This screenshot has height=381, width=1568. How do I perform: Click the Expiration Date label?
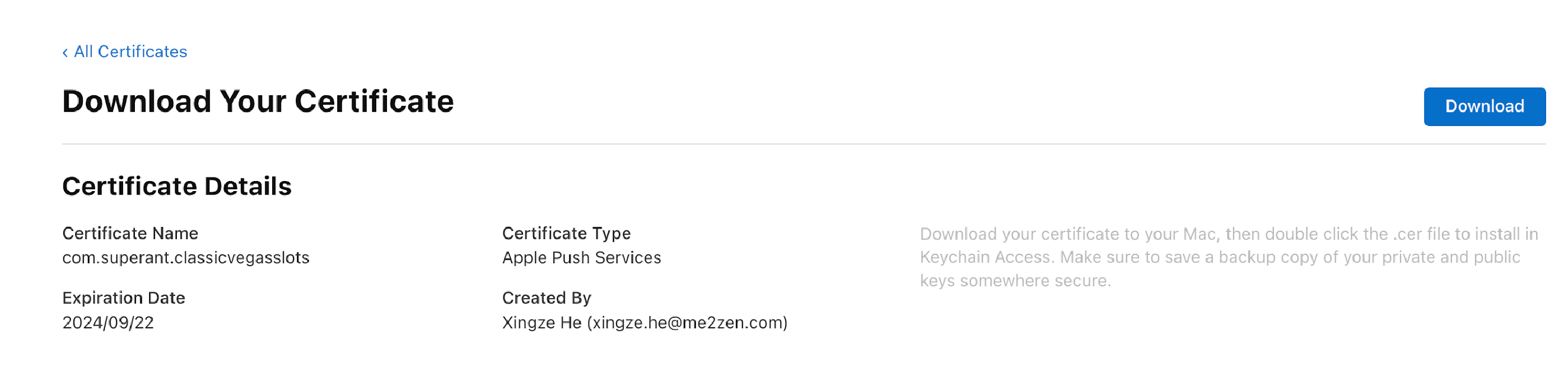pos(124,298)
